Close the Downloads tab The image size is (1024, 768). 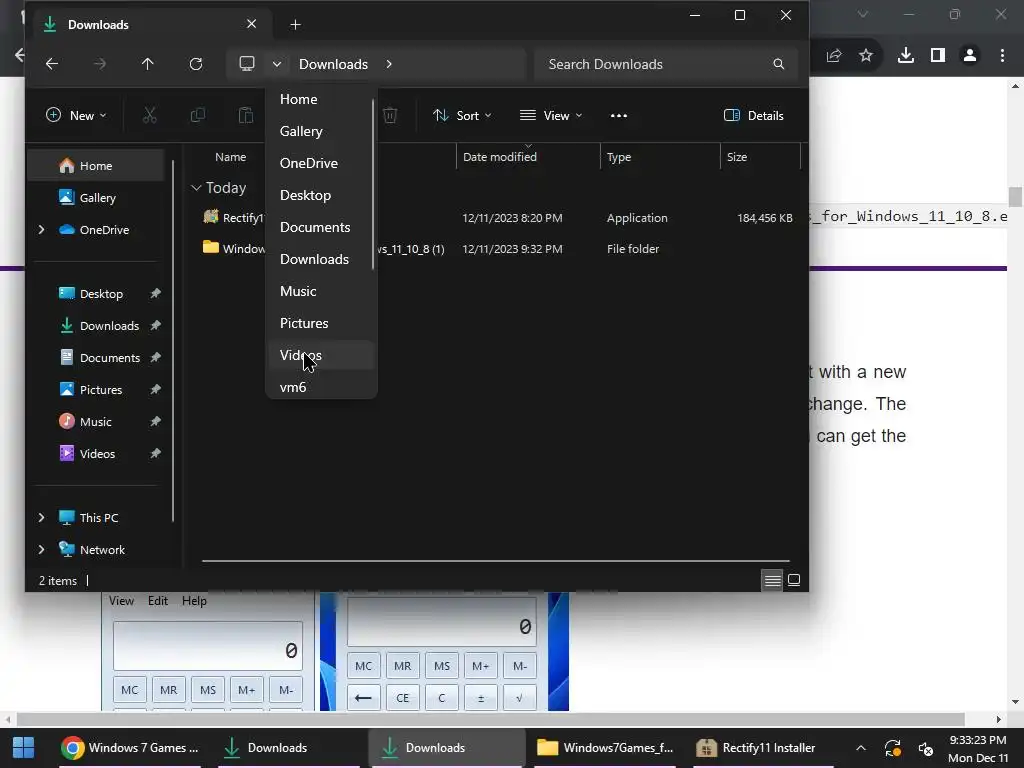coord(251,24)
